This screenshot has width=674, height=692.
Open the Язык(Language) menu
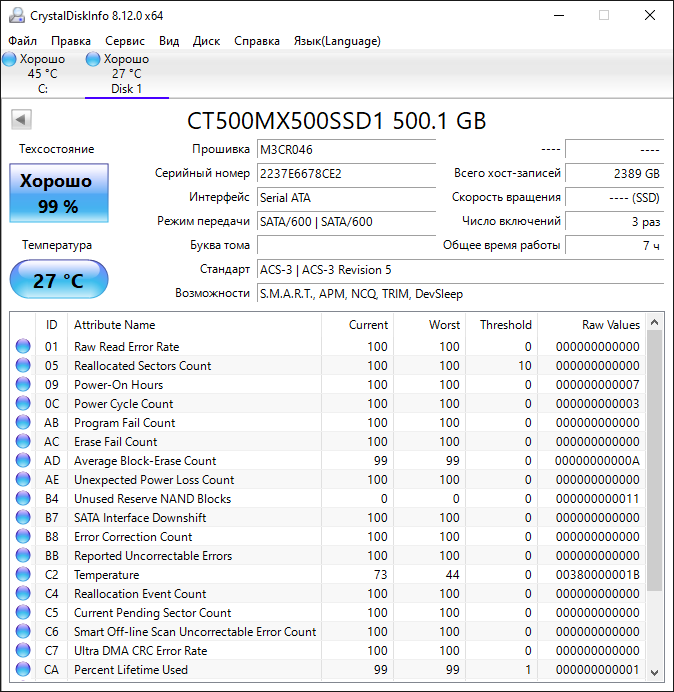point(336,41)
